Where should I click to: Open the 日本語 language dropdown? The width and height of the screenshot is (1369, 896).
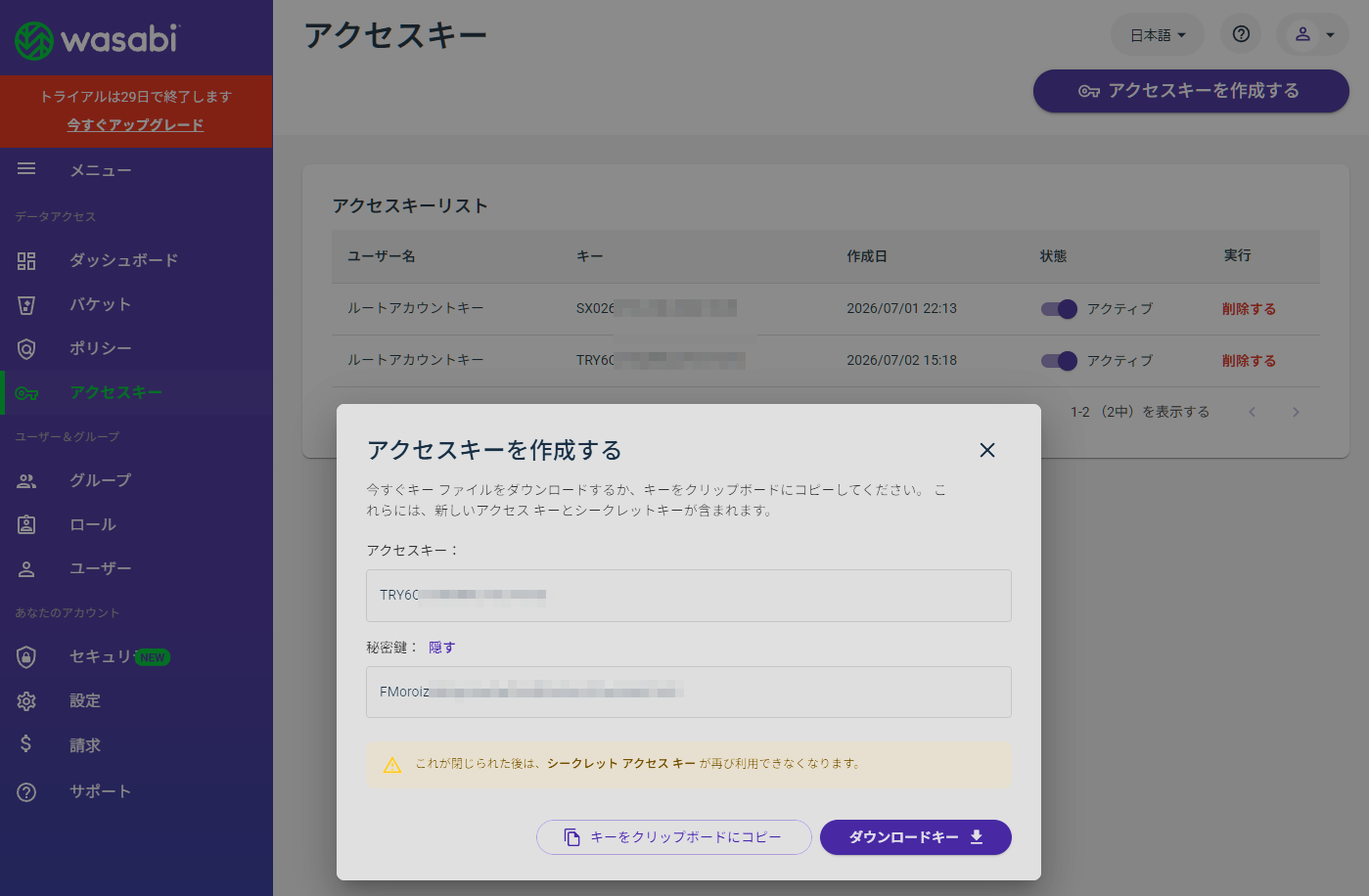pos(1158,34)
